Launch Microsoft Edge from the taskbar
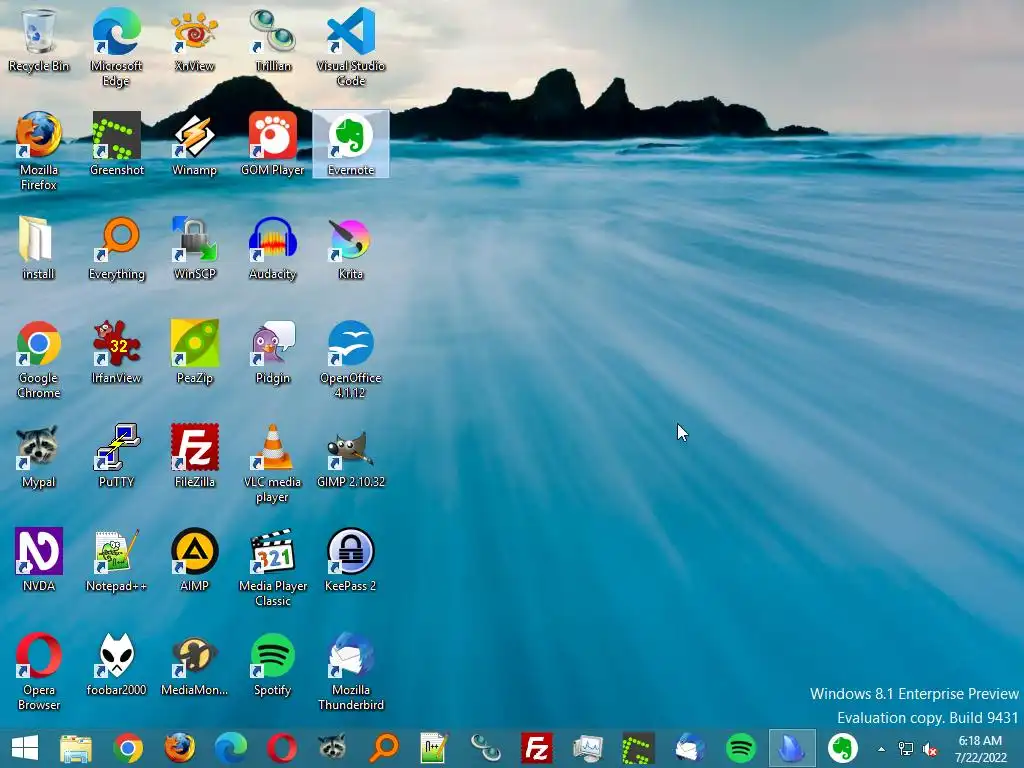The image size is (1024, 768). 231,748
